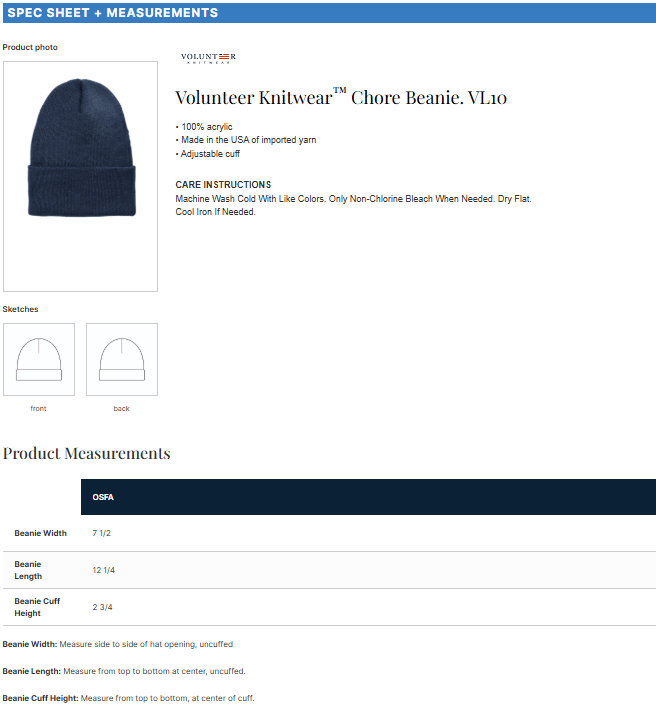The image size is (656, 705).
Task: Click the Made in the USA bullet
Action: pyautogui.click(x=246, y=140)
